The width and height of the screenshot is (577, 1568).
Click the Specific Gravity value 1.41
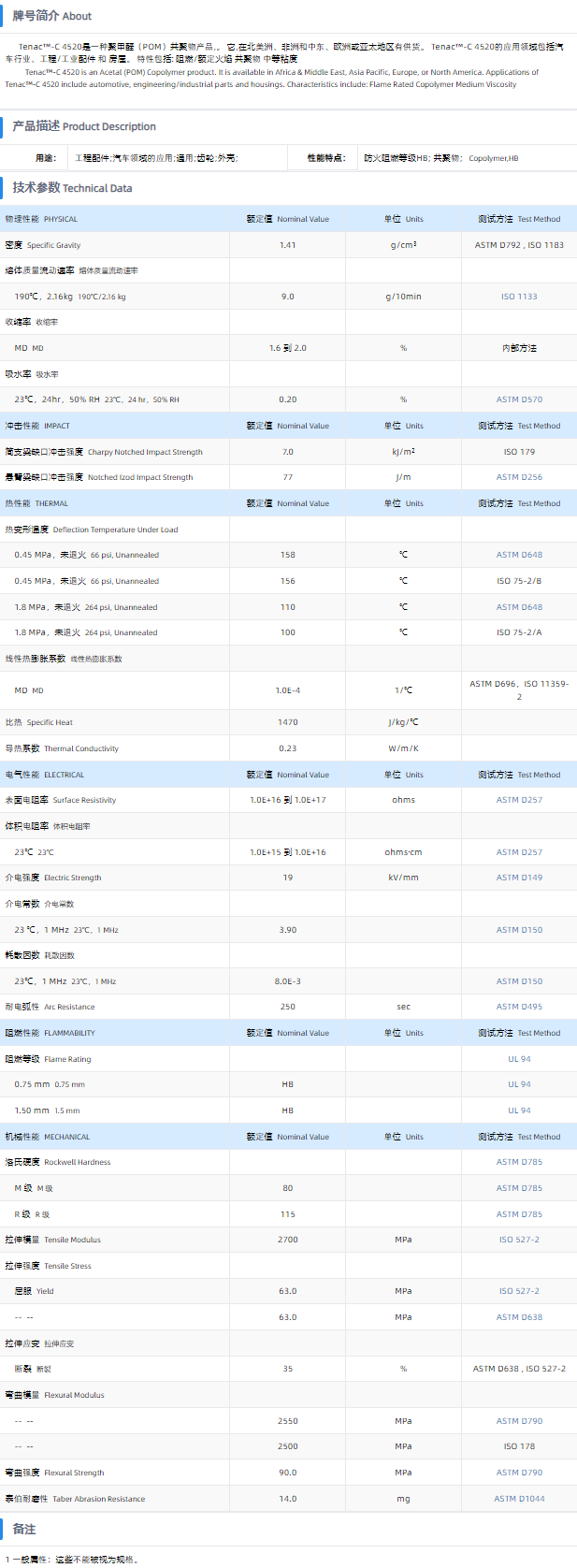click(287, 245)
